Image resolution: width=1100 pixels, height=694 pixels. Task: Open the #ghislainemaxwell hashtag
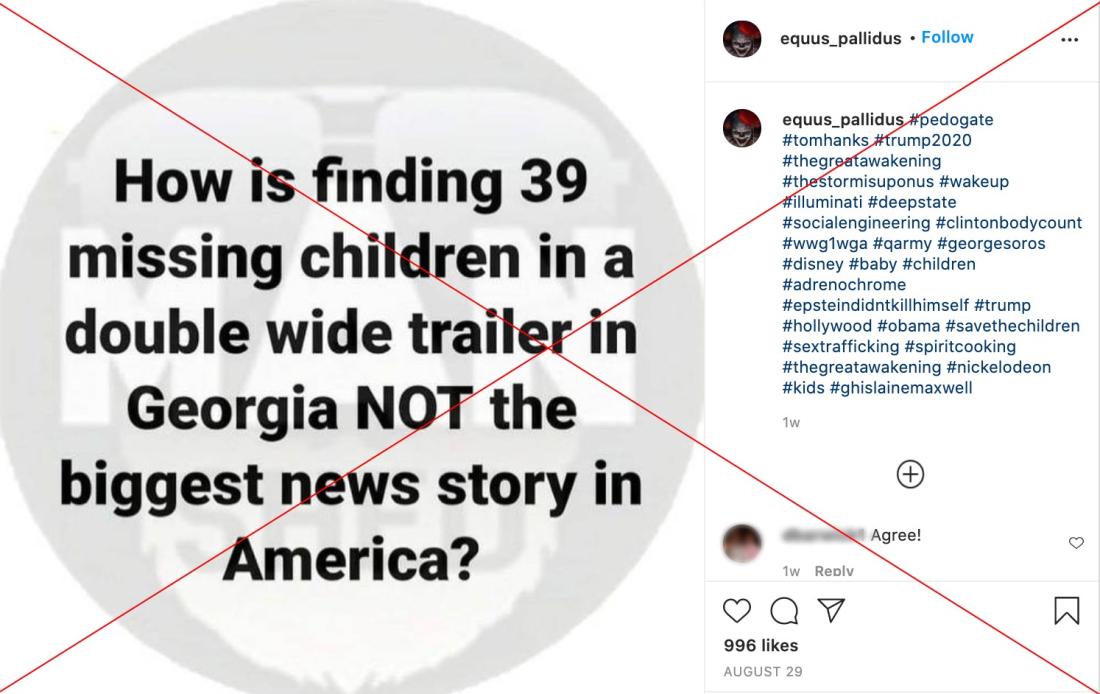(x=901, y=387)
